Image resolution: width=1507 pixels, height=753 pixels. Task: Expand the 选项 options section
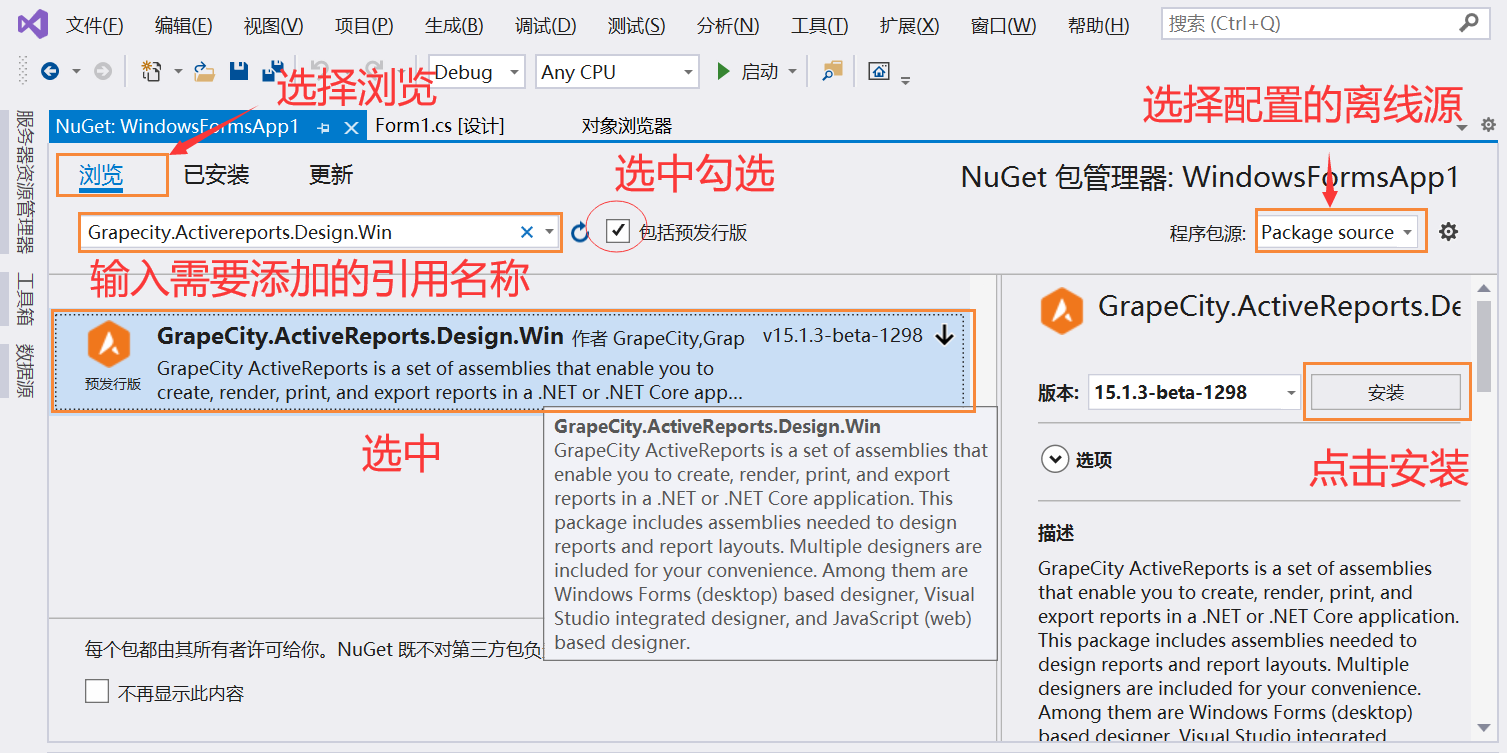tap(1054, 460)
